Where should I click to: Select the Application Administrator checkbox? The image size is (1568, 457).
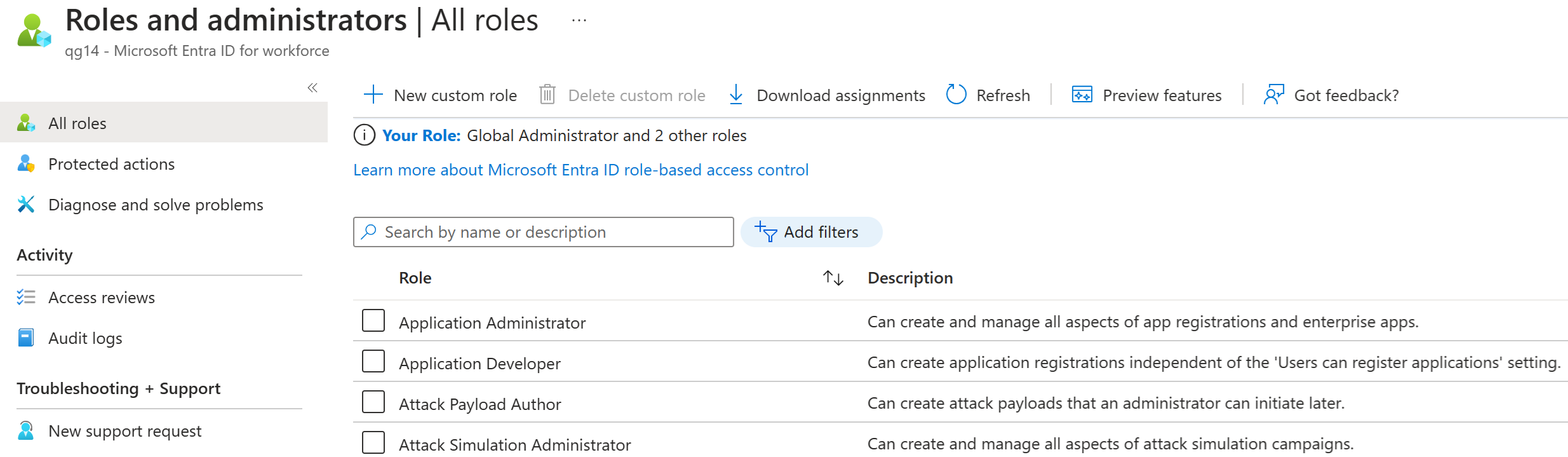tap(373, 320)
